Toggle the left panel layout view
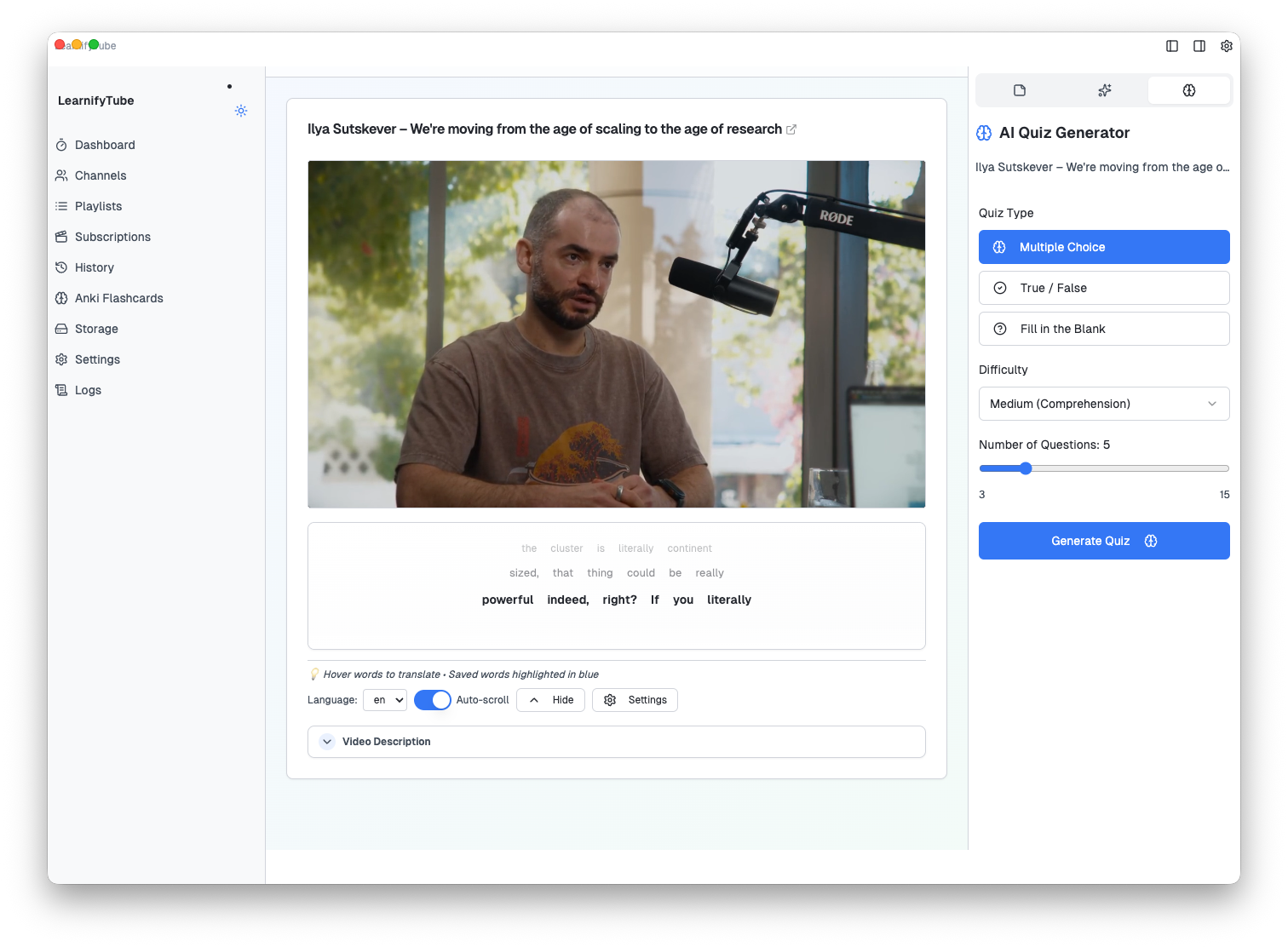This screenshot has height=947, width=1288. (x=1172, y=46)
